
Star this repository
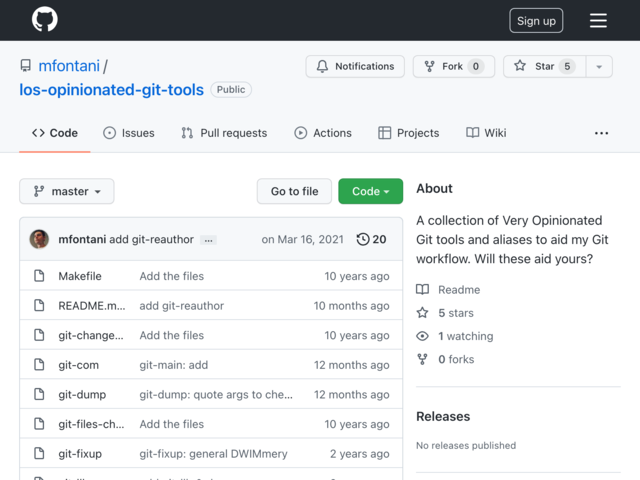544,66
